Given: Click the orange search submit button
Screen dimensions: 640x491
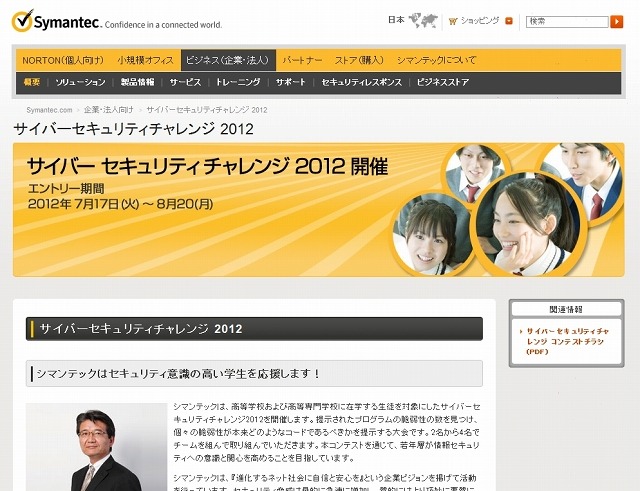Looking at the screenshot, I should tap(617, 21).
